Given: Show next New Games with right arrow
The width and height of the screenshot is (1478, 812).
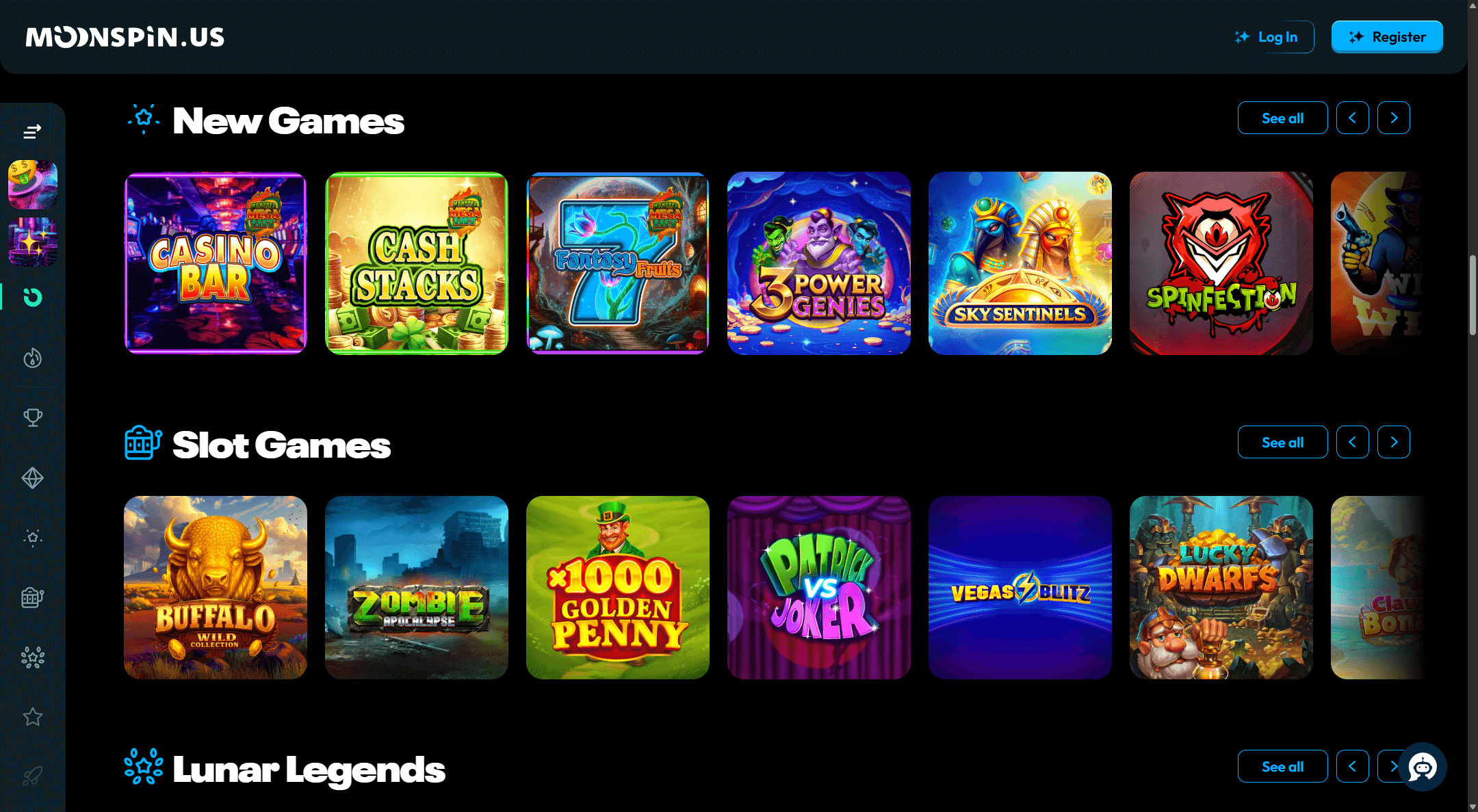Looking at the screenshot, I should pyautogui.click(x=1394, y=118).
